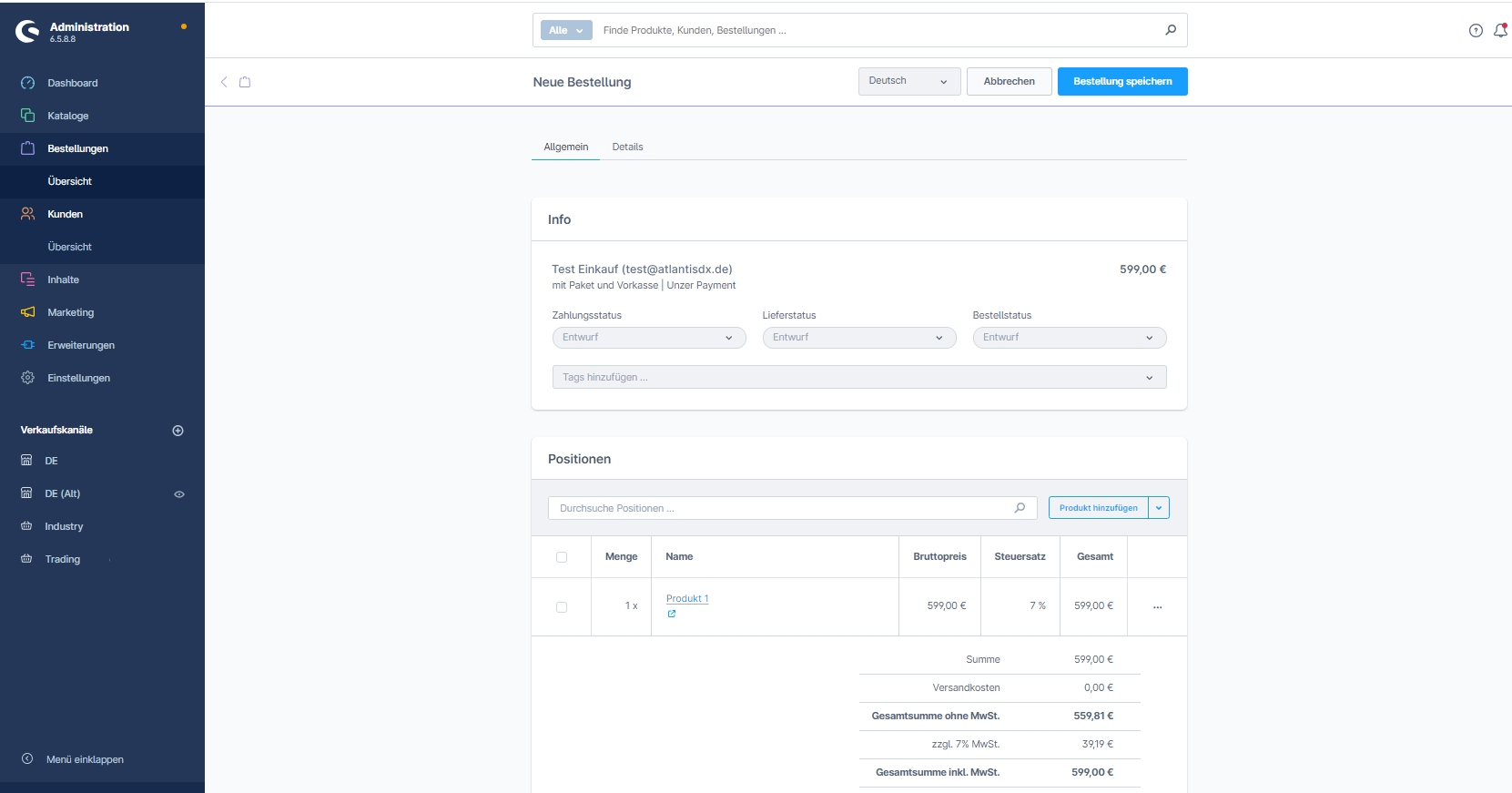The height and width of the screenshot is (793, 1512).
Task: Open the Kataloge icon
Action: (x=27, y=116)
